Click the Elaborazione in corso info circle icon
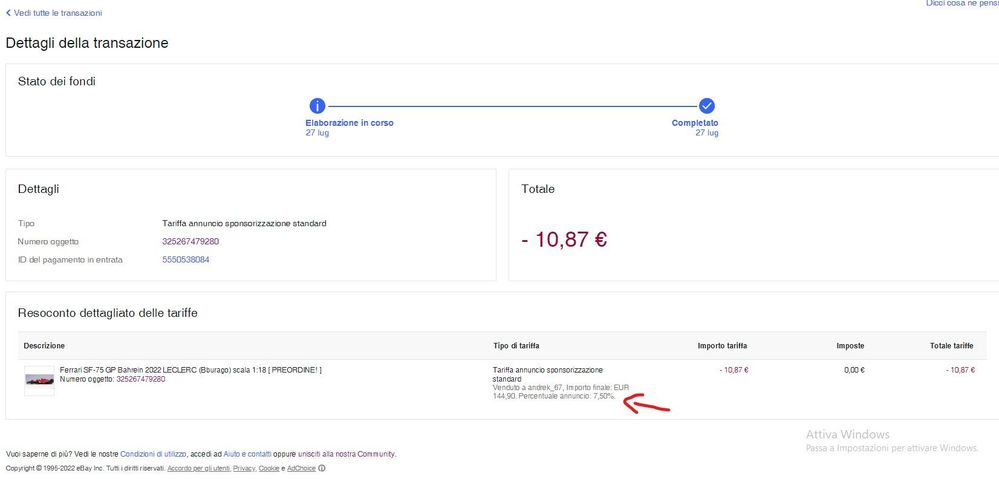 [x=317, y=106]
